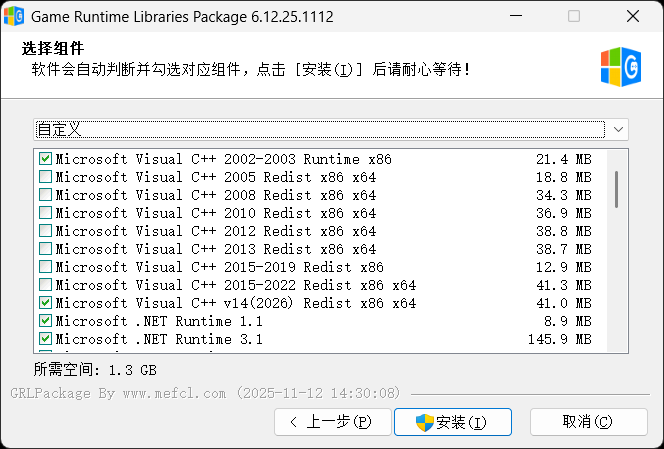Image resolution: width=664 pixels, height=449 pixels.
Task: Close the installer window
Action: coord(633,17)
